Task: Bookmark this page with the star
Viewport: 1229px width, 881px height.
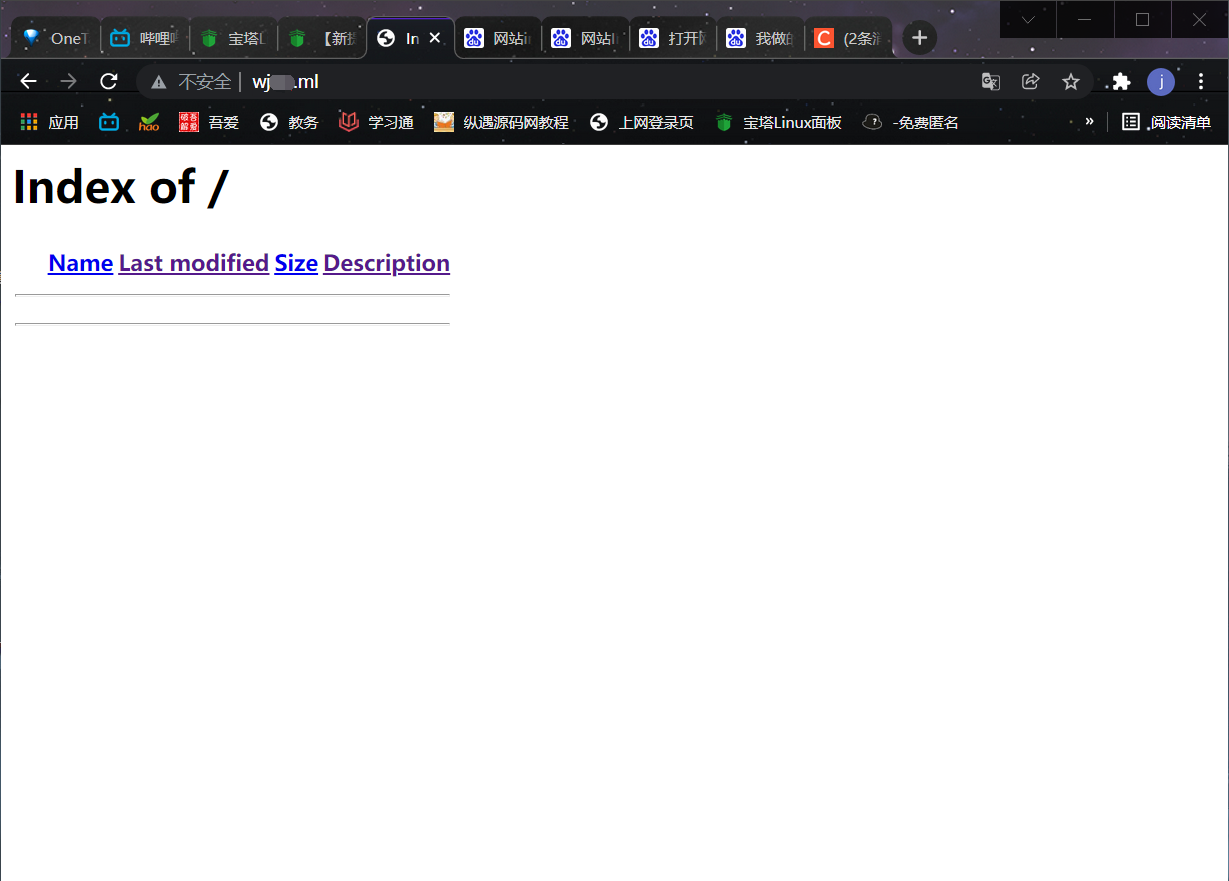Action: tap(1071, 82)
